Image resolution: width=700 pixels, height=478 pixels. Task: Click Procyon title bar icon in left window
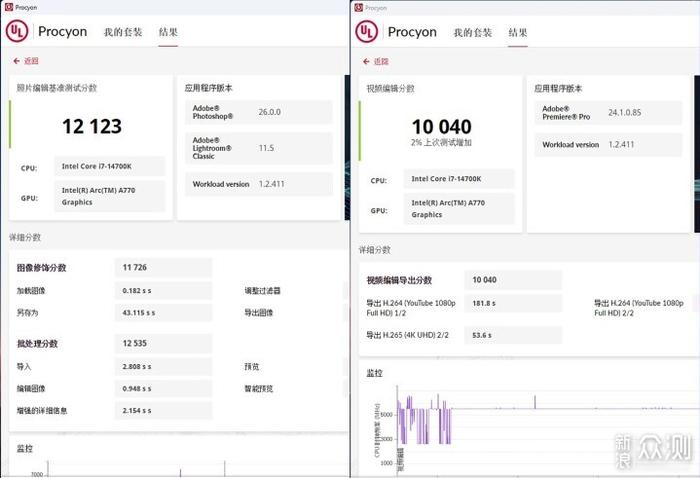pyautogui.click(x=9, y=7)
